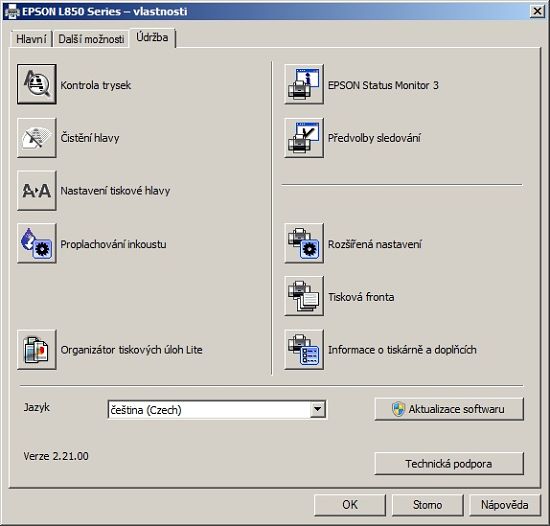Image resolution: width=550 pixels, height=526 pixels.
Task: Click the Tisková fronta label text
Action: point(361,297)
